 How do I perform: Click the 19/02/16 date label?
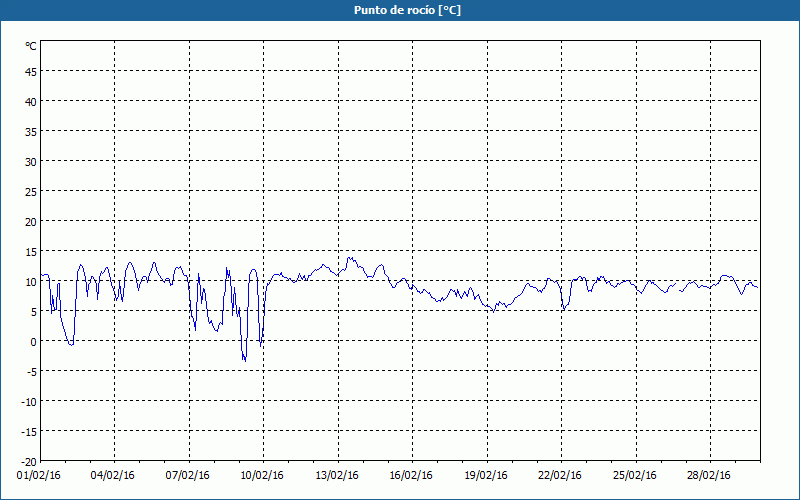(x=486, y=476)
